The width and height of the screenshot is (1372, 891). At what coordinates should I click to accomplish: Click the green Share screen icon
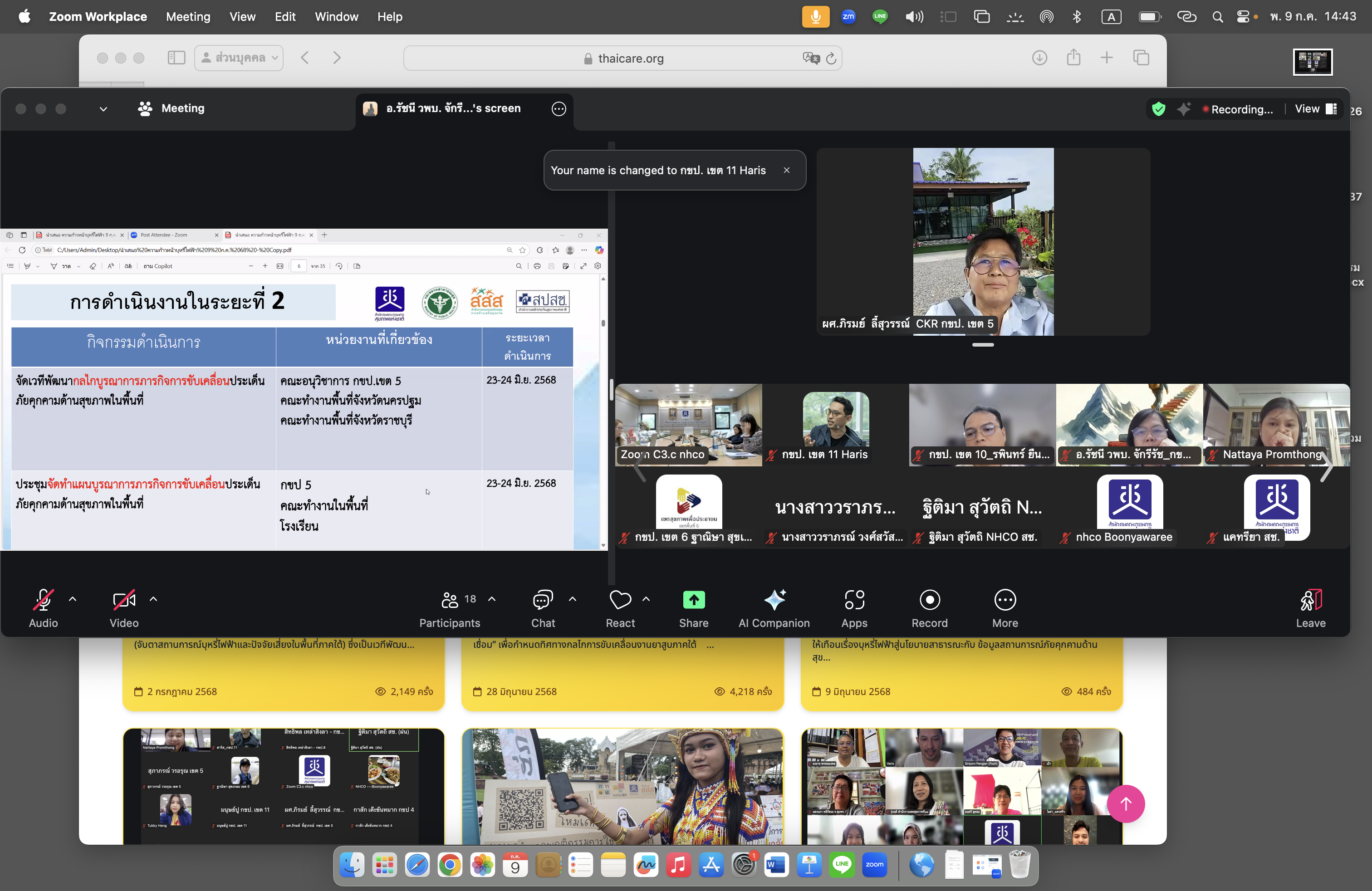694,600
